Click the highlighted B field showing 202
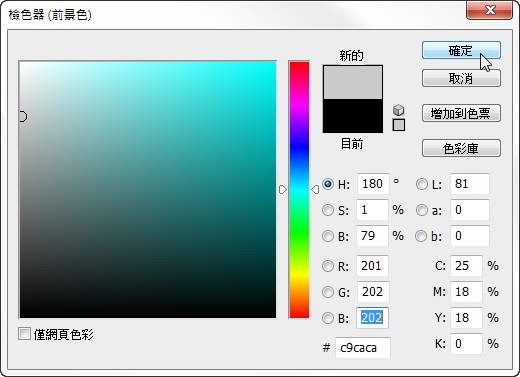The height and width of the screenshot is (377, 520). [372, 318]
